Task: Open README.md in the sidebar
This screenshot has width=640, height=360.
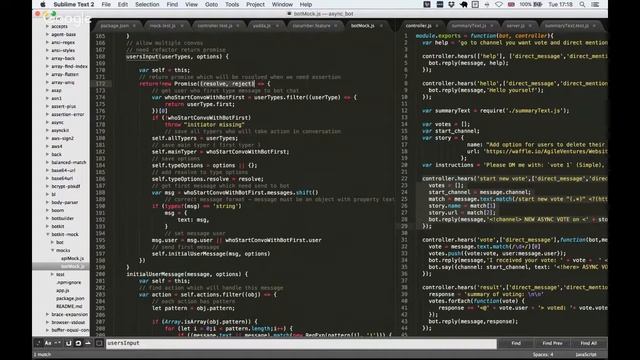Action: tap(69, 306)
